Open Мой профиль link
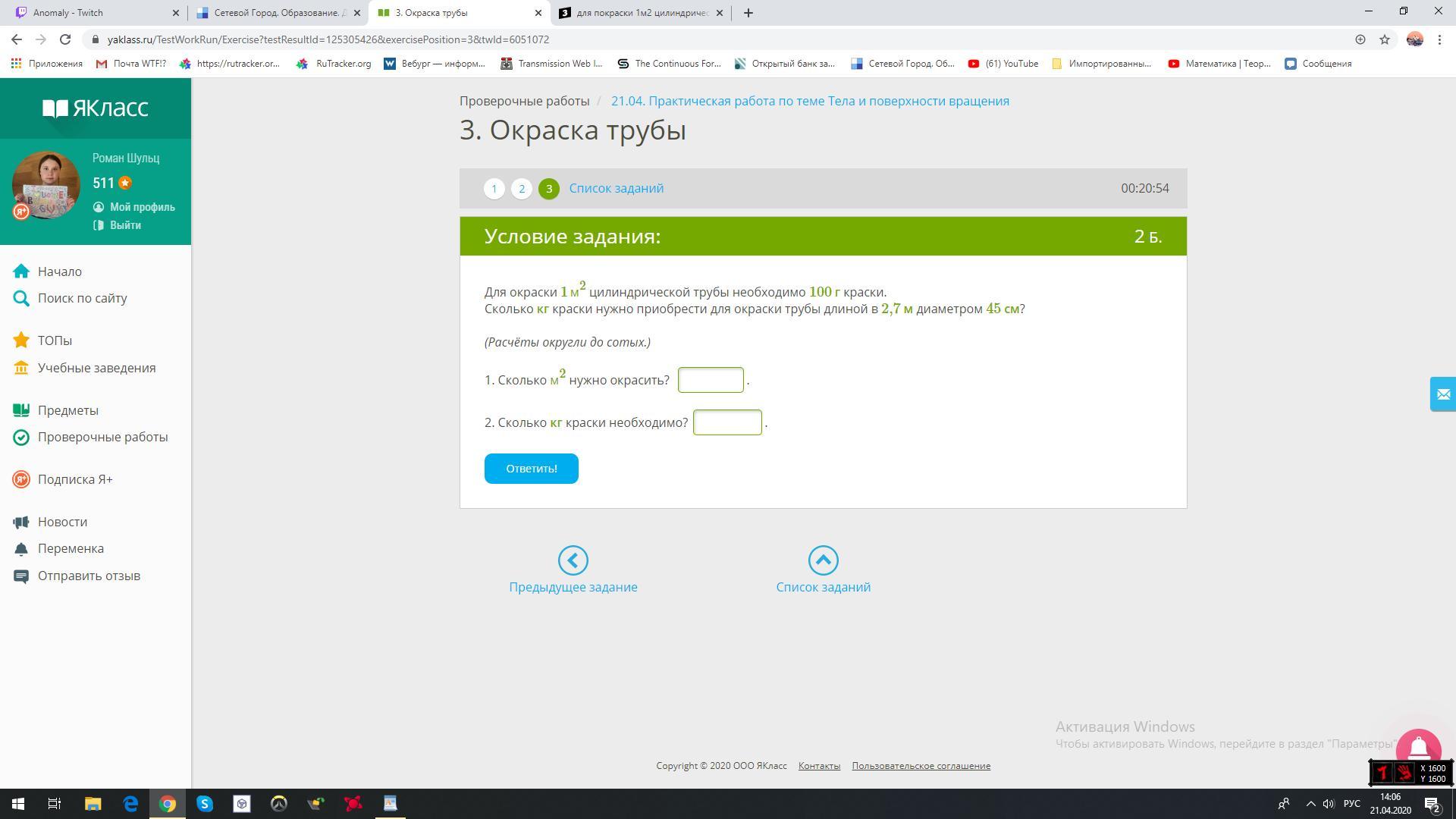This screenshot has height=819, width=1456. pyautogui.click(x=142, y=207)
